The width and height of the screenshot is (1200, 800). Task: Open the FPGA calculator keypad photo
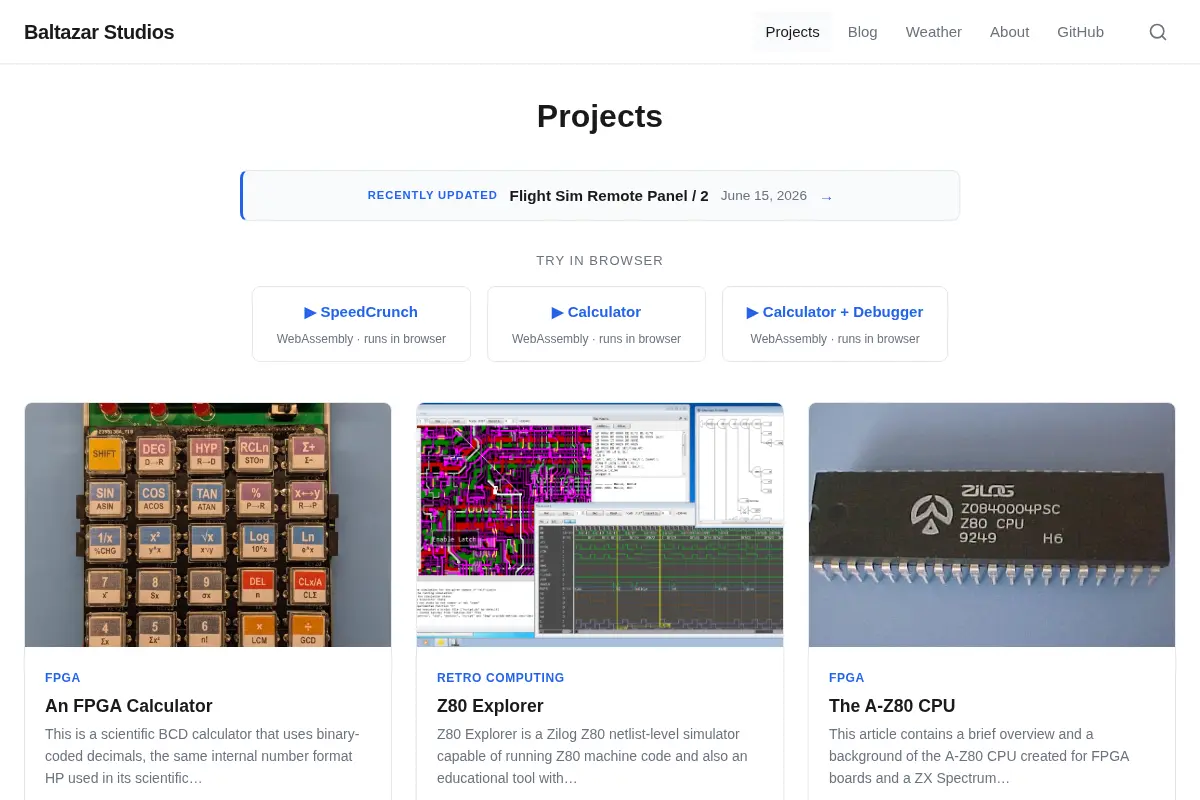[x=208, y=525]
